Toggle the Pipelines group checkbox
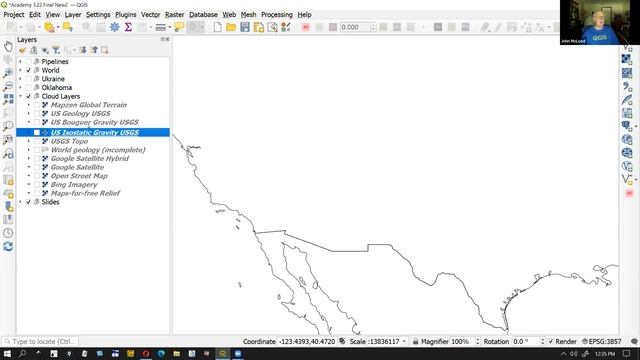This screenshot has height=360, width=640. [x=29, y=62]
